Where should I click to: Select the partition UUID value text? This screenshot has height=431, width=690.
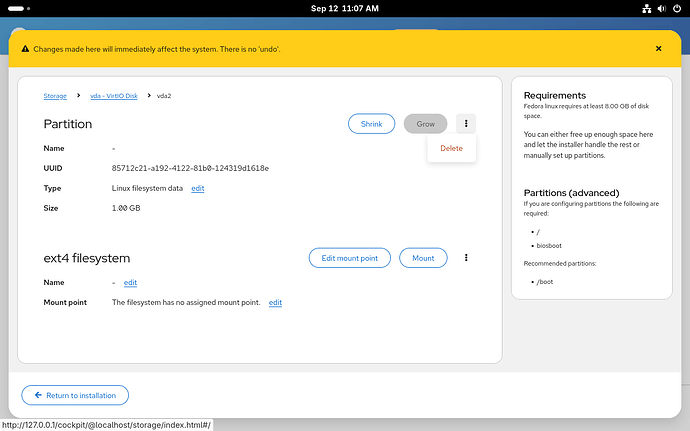[x=190, y=168]
